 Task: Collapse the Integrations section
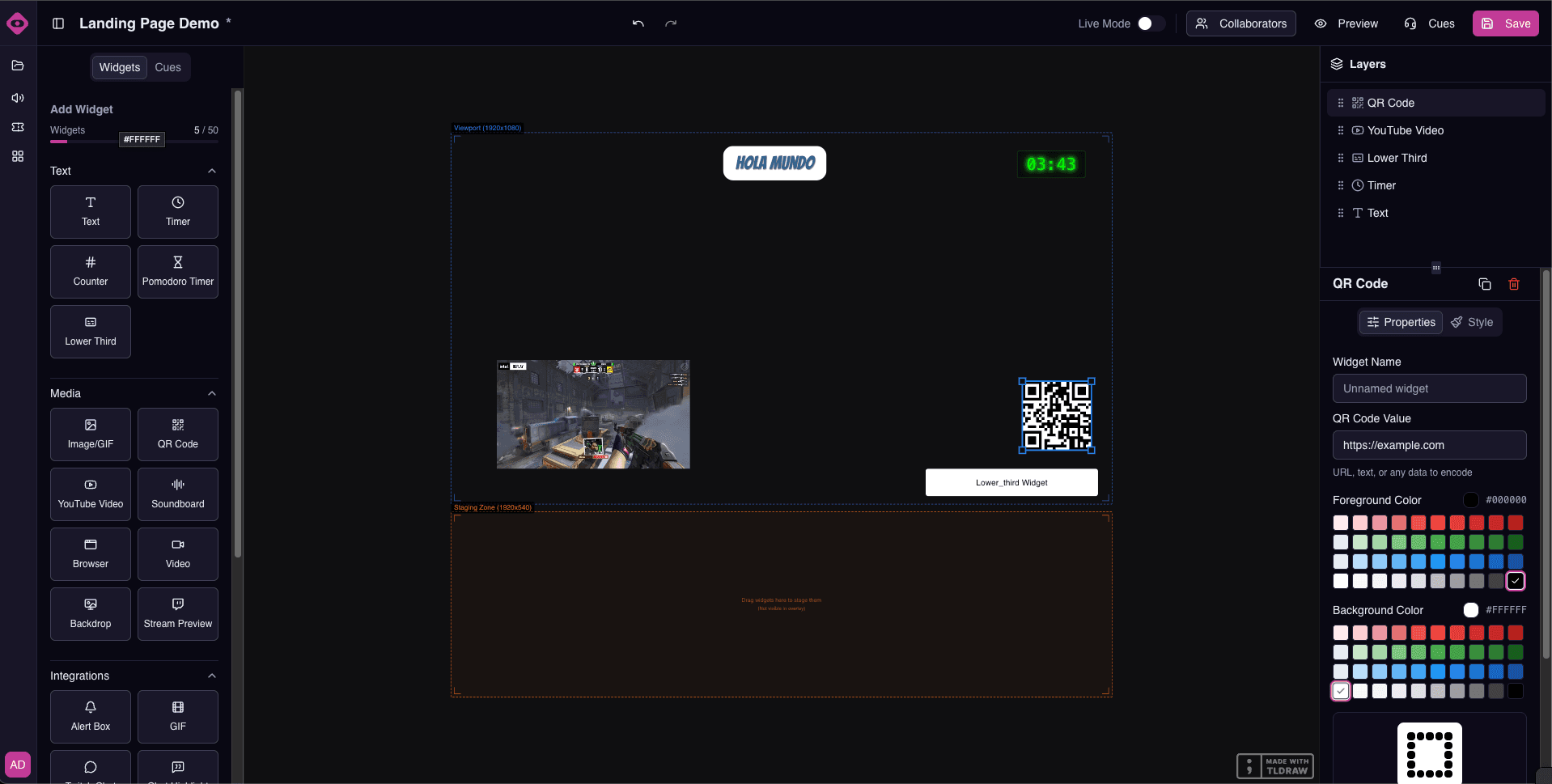(x=211, y=676)
